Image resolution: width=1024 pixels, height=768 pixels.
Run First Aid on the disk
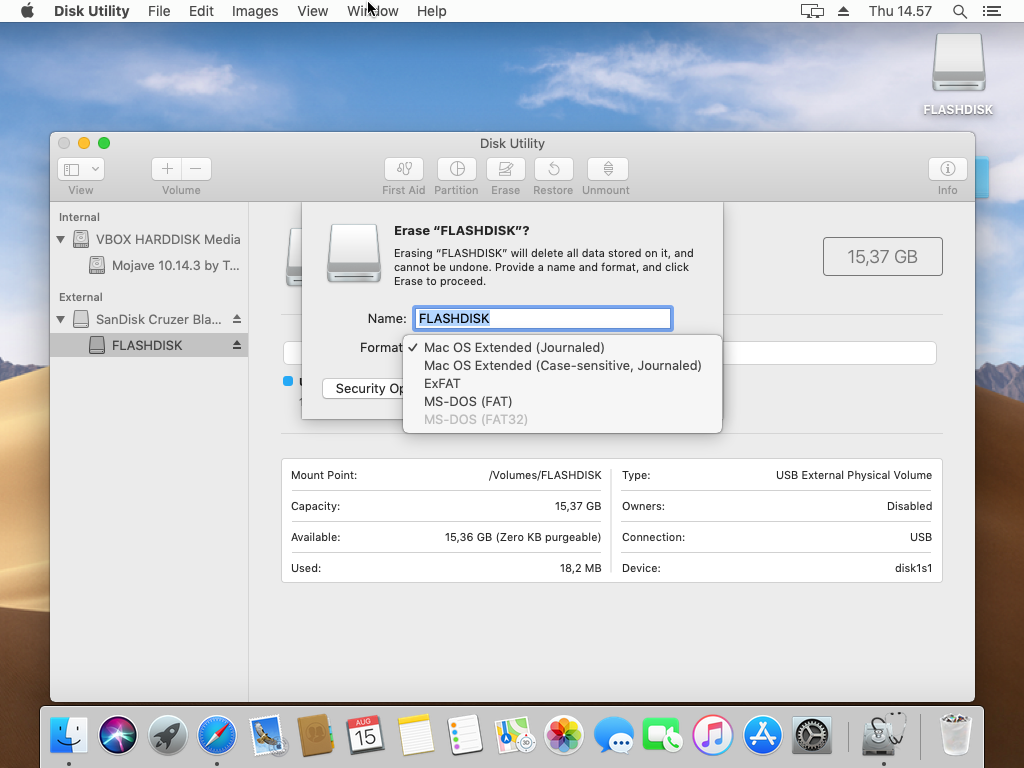[x=403, y=169]
